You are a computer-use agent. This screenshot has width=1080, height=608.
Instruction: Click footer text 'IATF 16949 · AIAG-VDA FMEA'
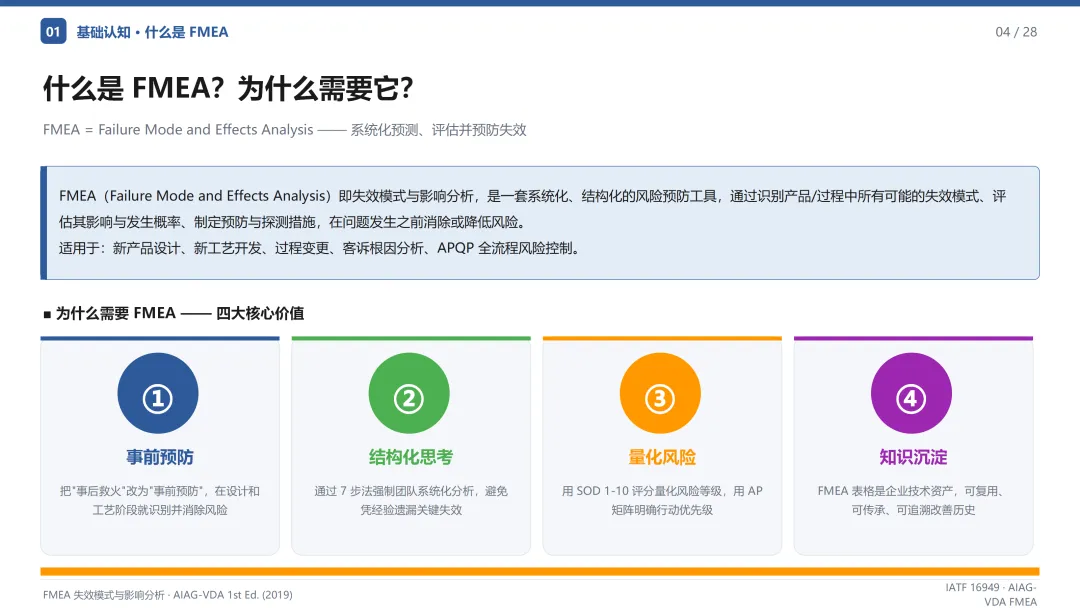(991, 595)
